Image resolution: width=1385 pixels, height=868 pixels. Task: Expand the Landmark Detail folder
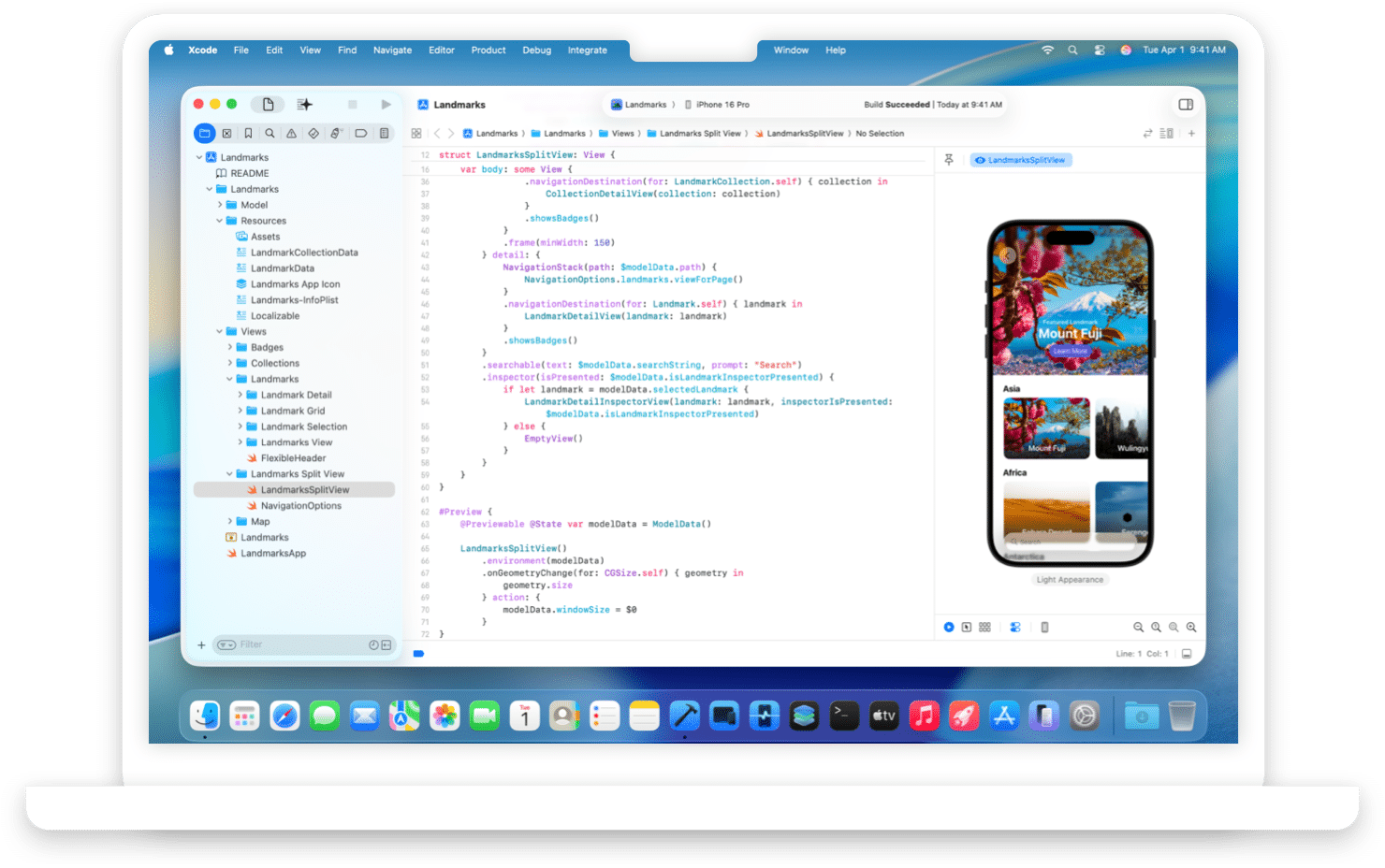click(x=241, y=395)
